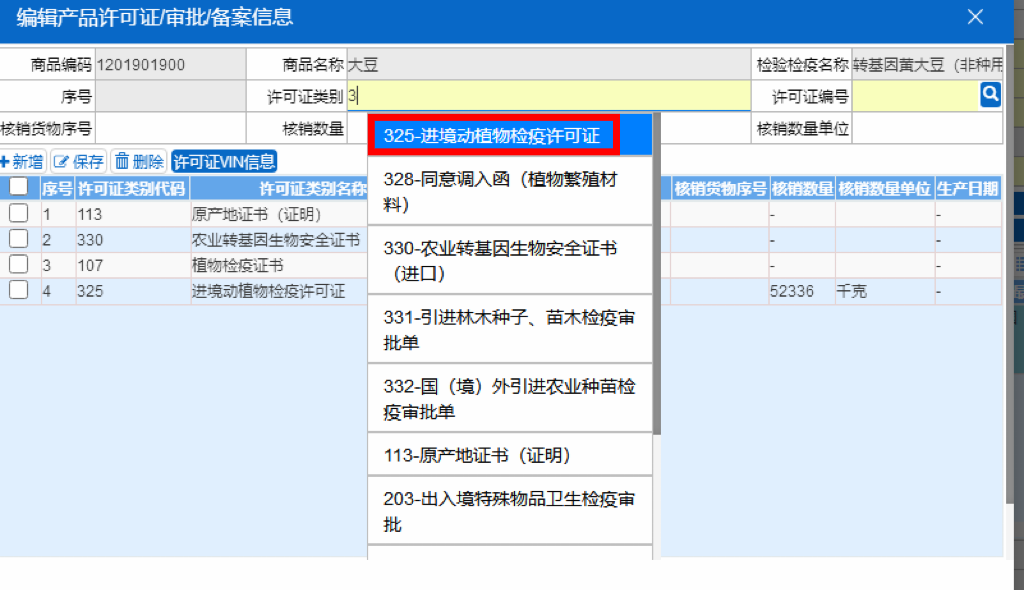The image size is (1024, 590).
Task: Check the checkbox for row 4 with code 325
Action: point(21,290)
